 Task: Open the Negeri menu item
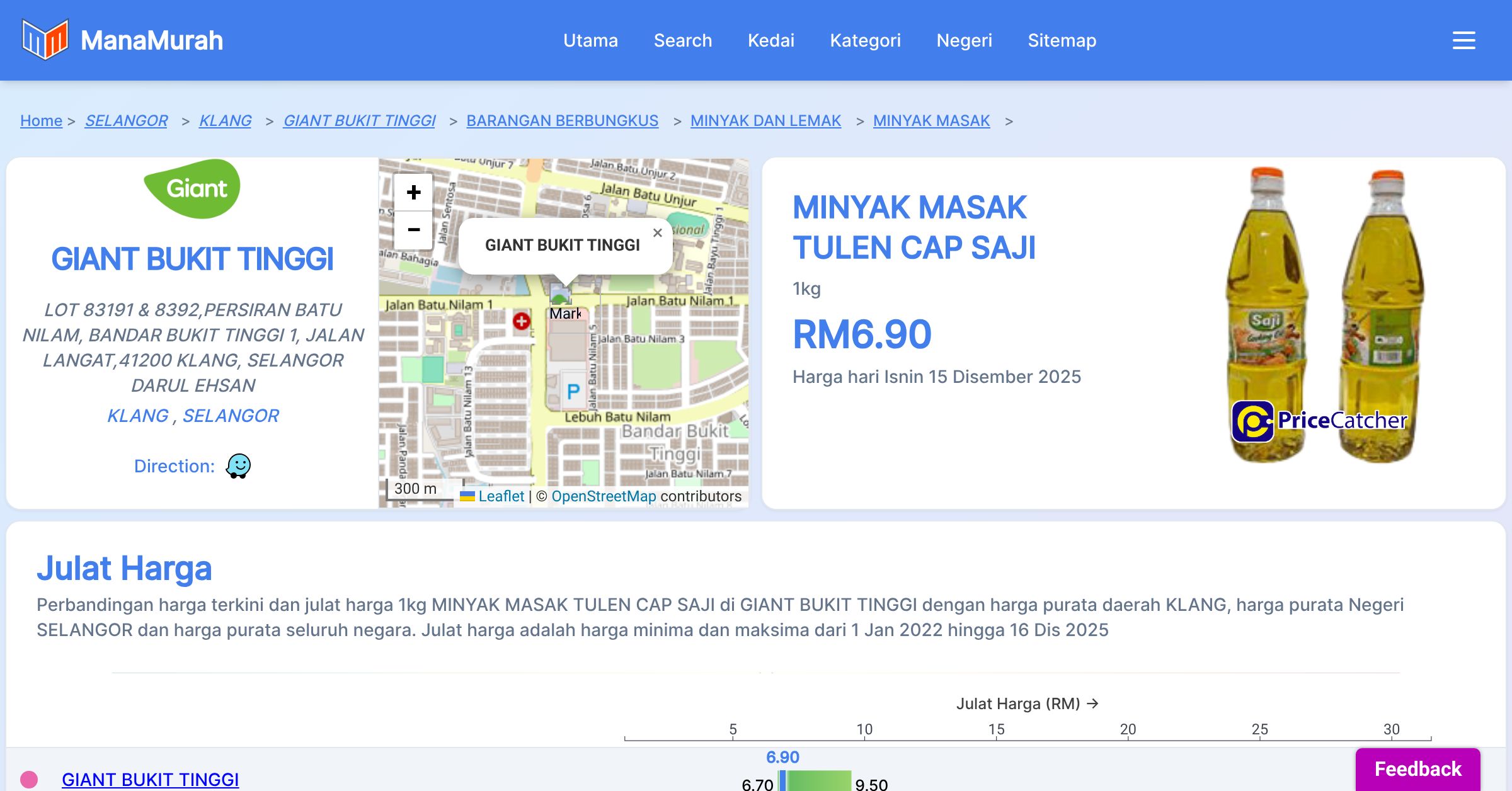coord(964,40)
